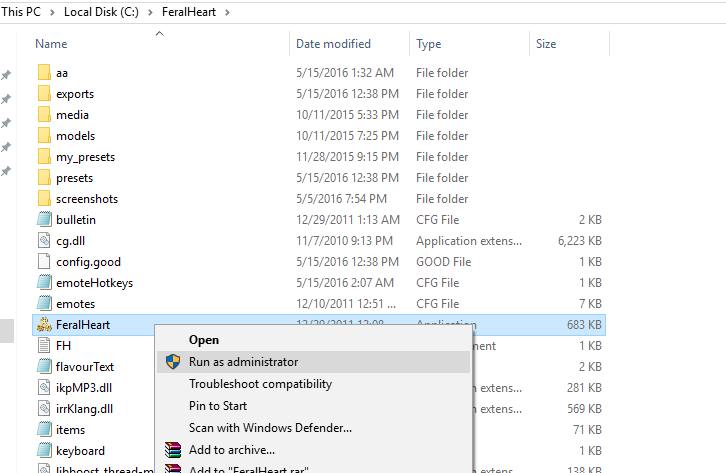
Task: Select the ikpMP3.dll file icon
Action: tap(44, 388)
